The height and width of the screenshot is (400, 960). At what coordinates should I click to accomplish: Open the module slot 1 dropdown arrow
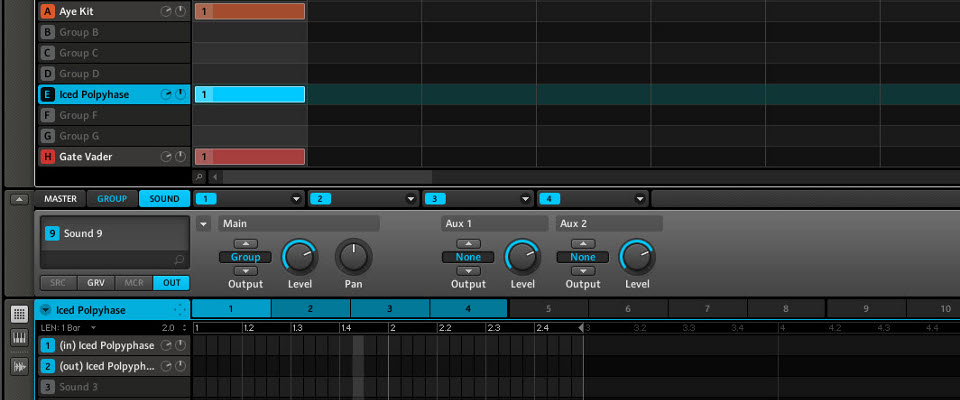pos(296,199)
